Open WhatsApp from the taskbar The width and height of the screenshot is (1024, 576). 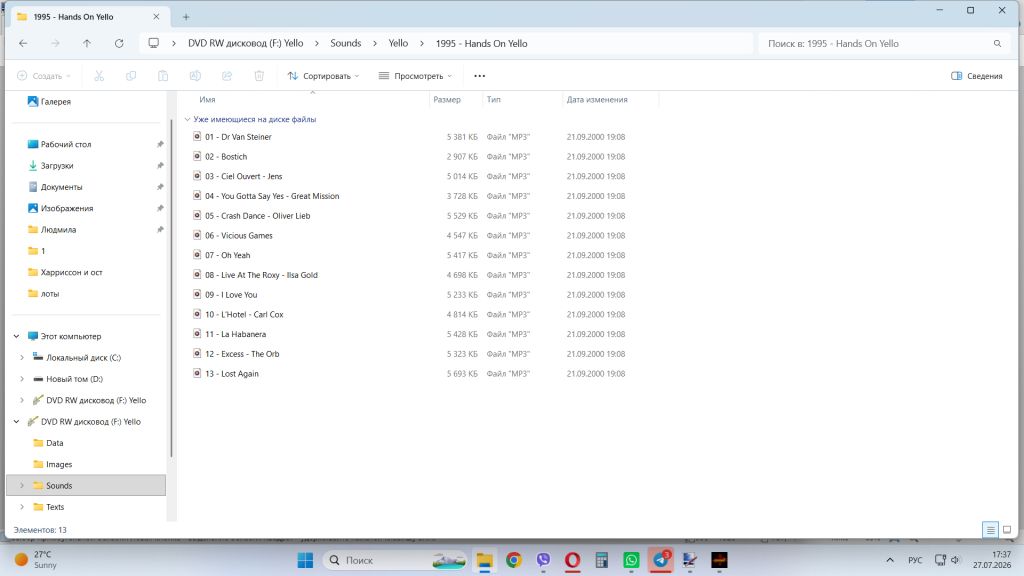(631, 560)
